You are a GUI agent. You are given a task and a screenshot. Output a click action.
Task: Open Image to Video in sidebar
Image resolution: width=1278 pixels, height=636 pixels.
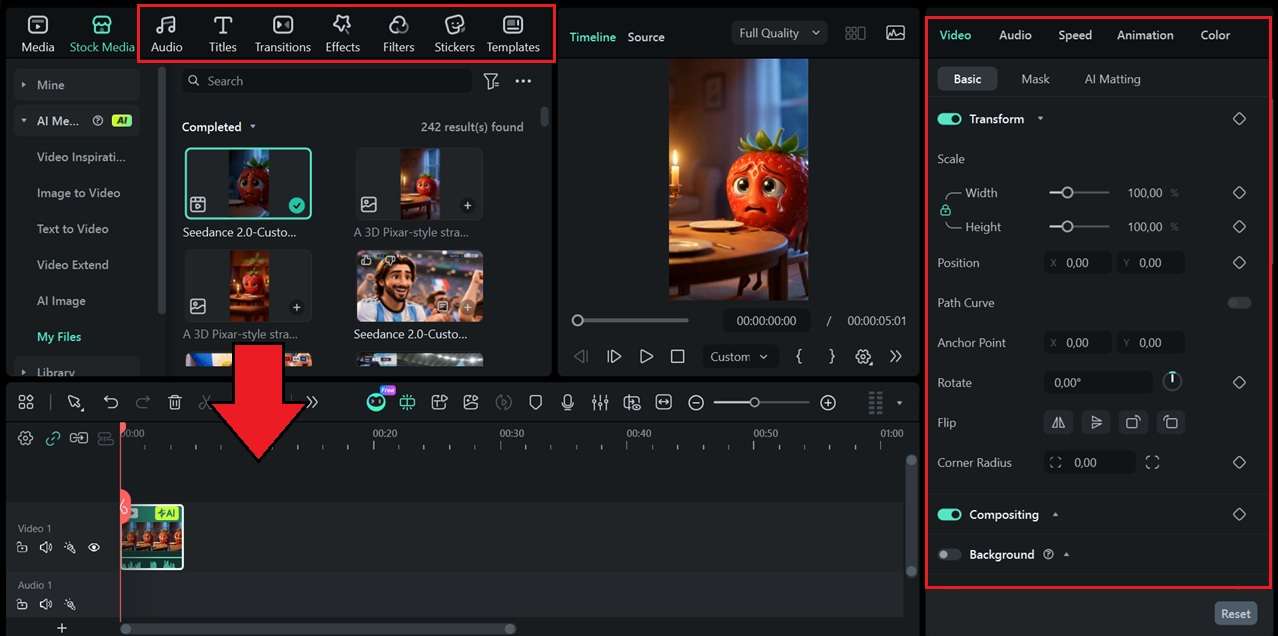(x=78, y=193)
